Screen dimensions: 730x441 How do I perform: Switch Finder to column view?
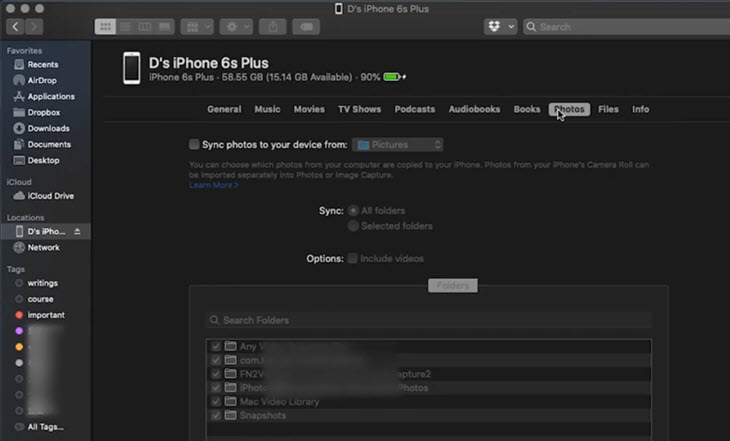pyautogui.click(x=145, y=27)
